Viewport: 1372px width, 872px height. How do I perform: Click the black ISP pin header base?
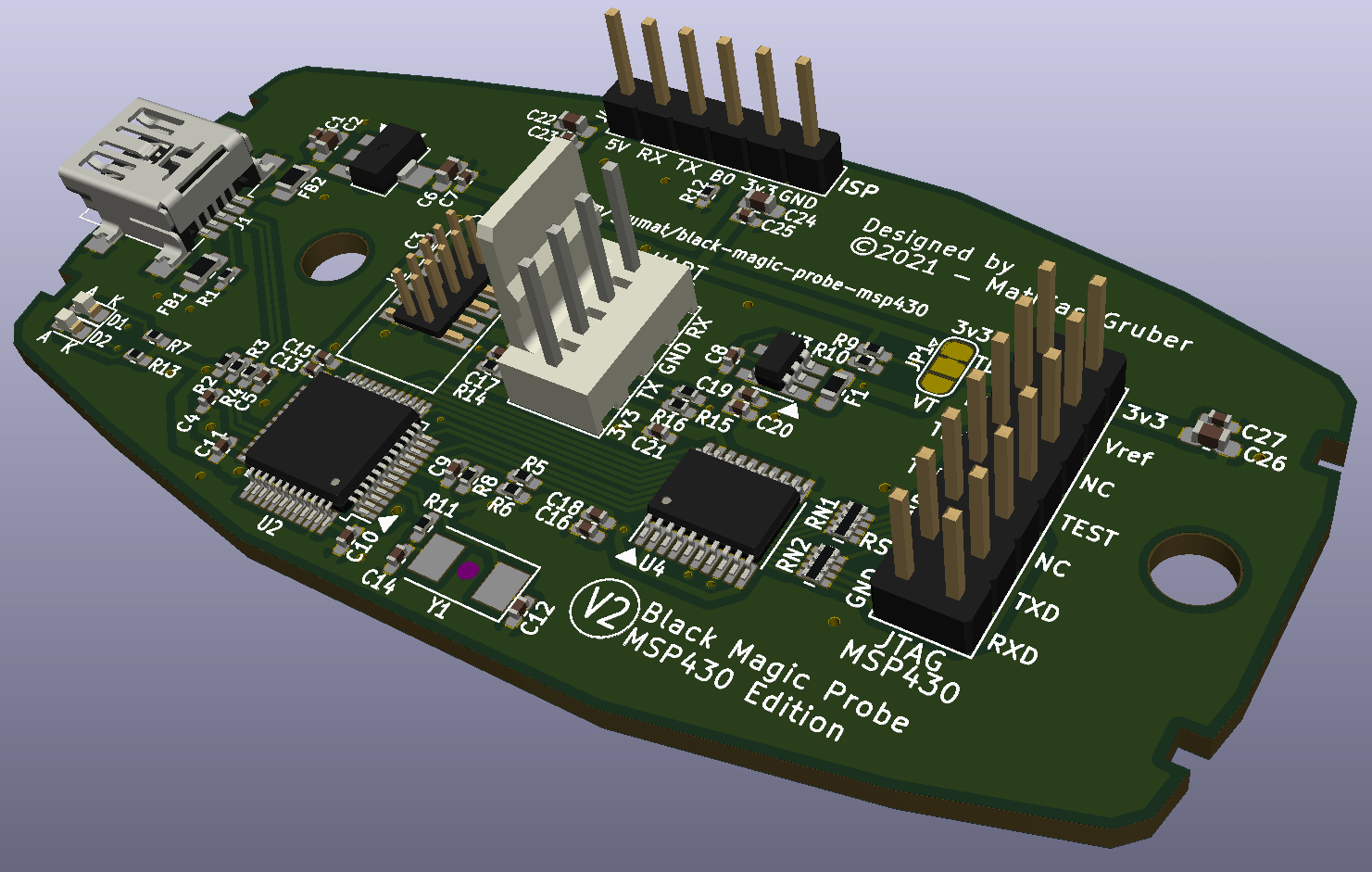(721, 135)
